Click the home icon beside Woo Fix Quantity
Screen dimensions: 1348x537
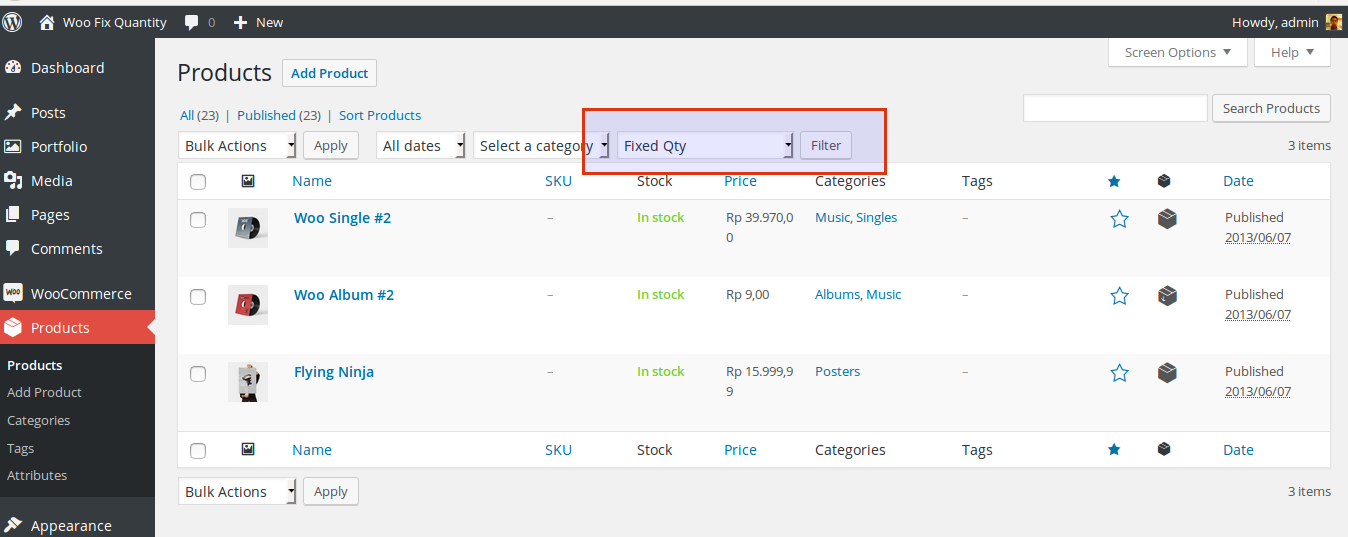pos(47,22)
